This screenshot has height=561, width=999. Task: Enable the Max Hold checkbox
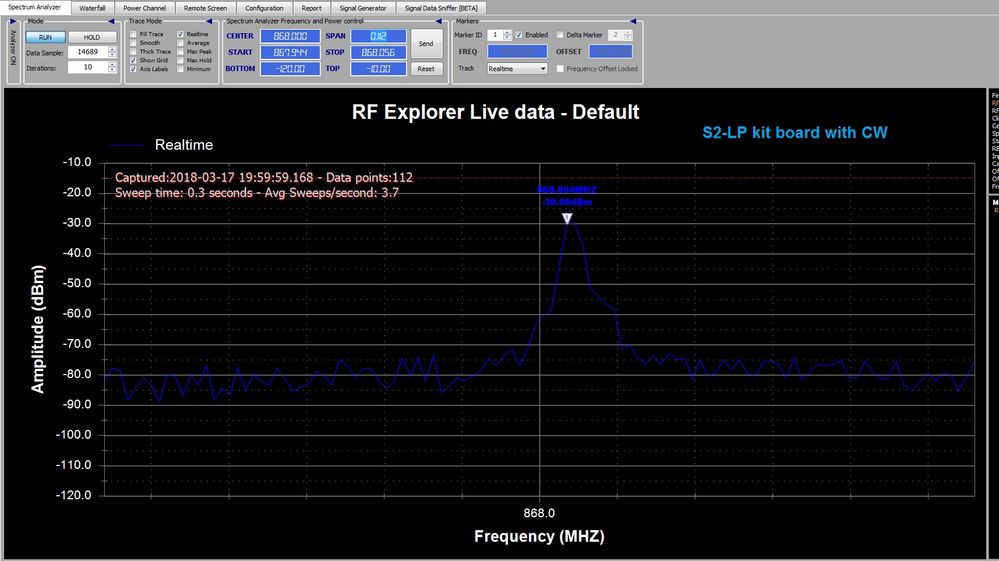(x=181, y=60)
